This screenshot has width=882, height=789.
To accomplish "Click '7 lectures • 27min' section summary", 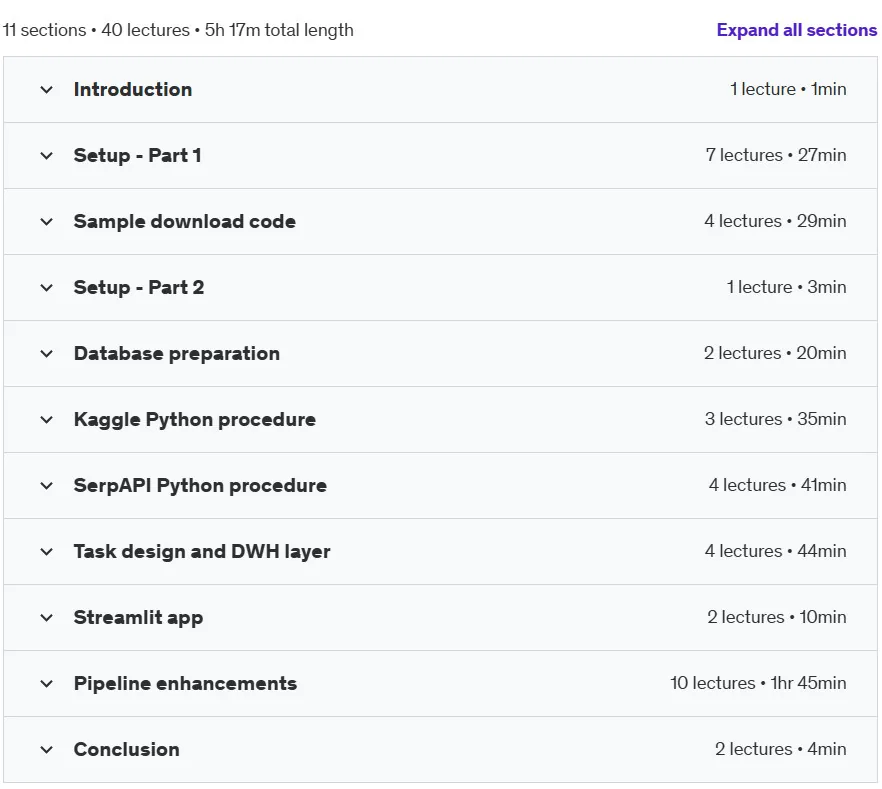I will [776, 155].
